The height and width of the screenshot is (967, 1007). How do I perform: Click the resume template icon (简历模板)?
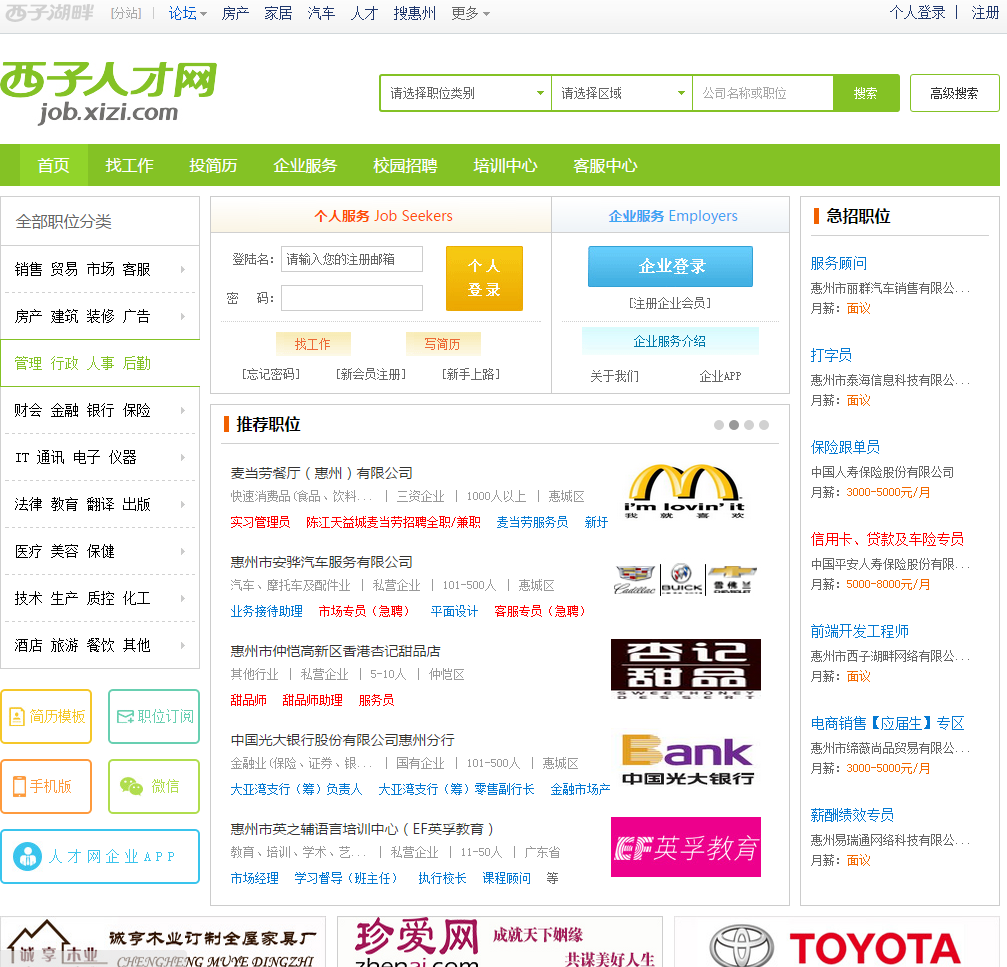[x=17, y=717]
